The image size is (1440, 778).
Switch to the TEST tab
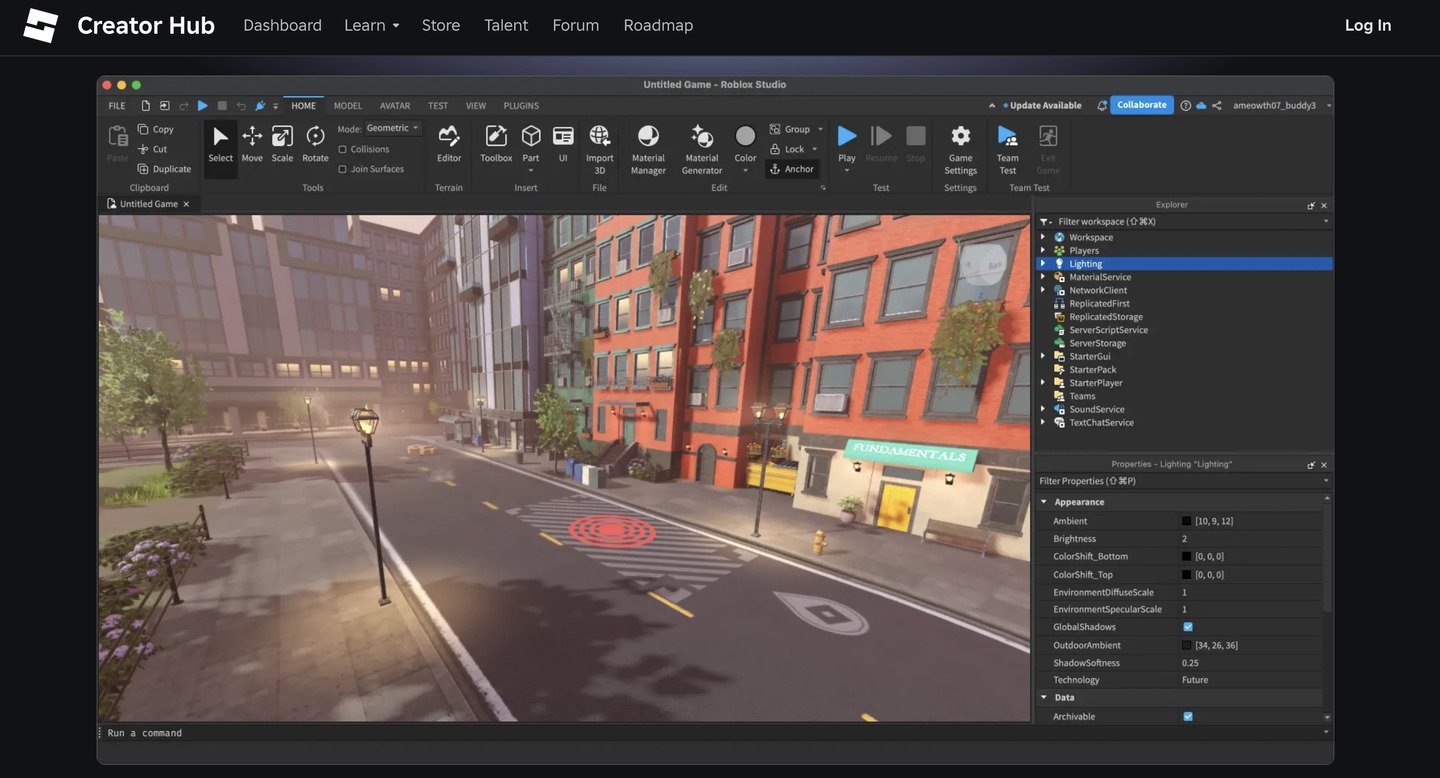pyautogui.click(x=438, y=106)
